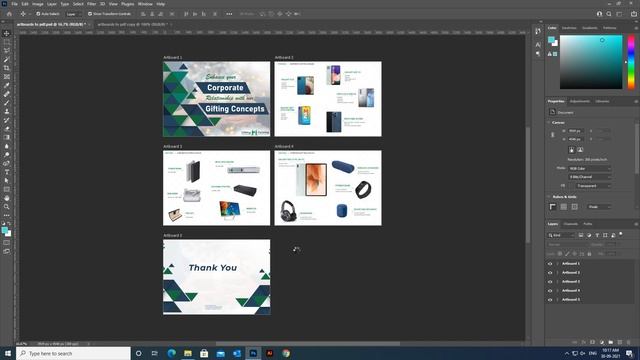Image resolution: width=640 pixels, height=360 pixels.
Task: Add layer mask icon at Layers bottom
Action: 593,342
